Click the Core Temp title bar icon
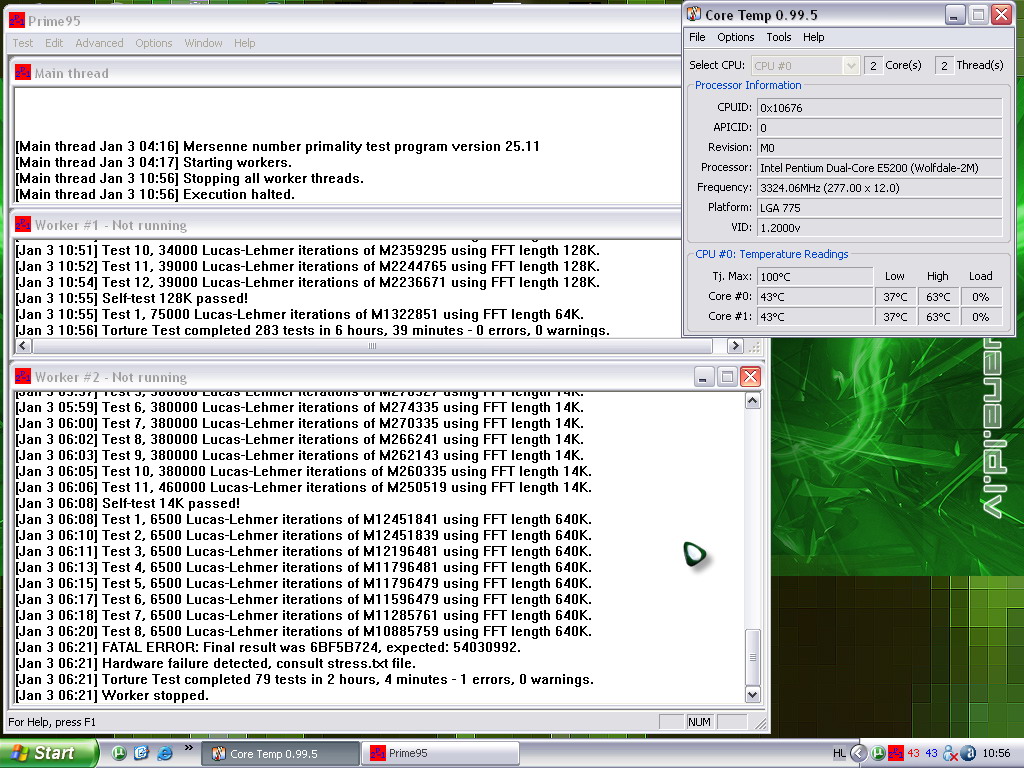1024x768 pixels. (x=694, y=14)
